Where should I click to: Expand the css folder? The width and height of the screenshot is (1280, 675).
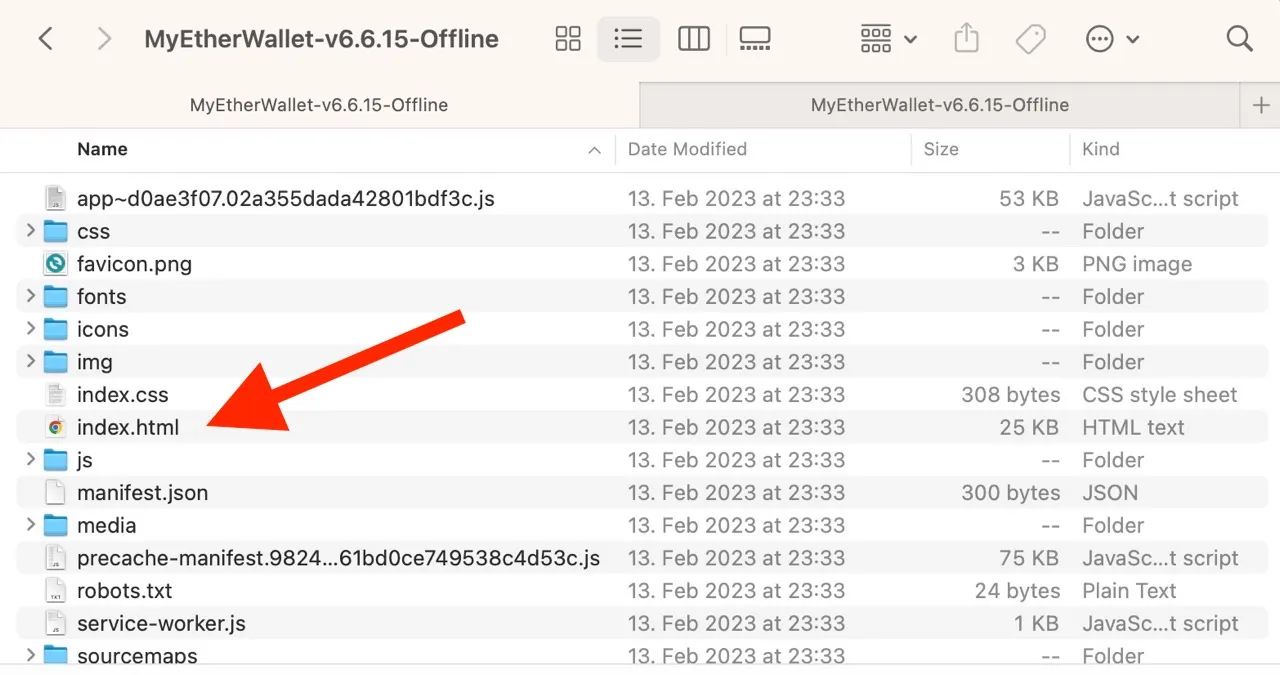pyautogui.click(x=30, y=231)
